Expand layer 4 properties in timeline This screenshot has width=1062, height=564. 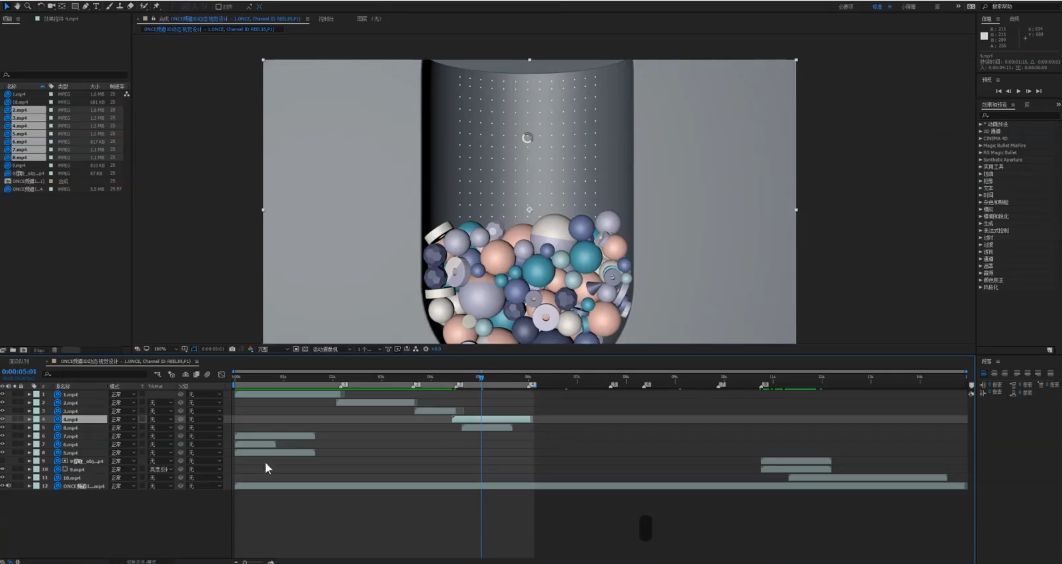tap(29, 419)
